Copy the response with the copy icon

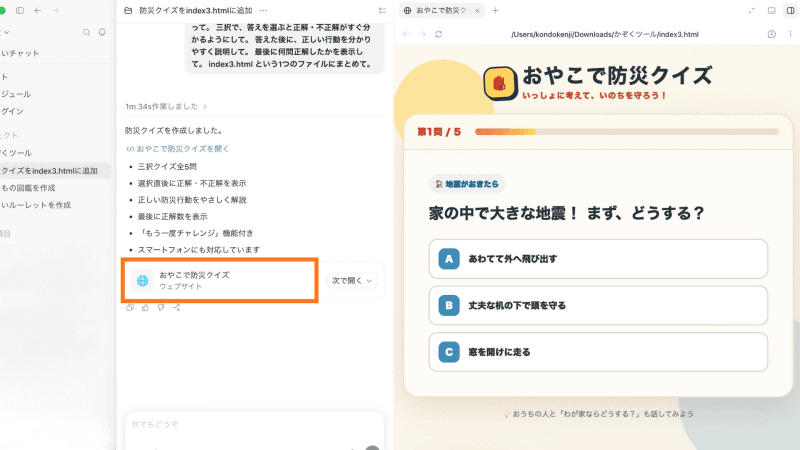coord(130,307)
